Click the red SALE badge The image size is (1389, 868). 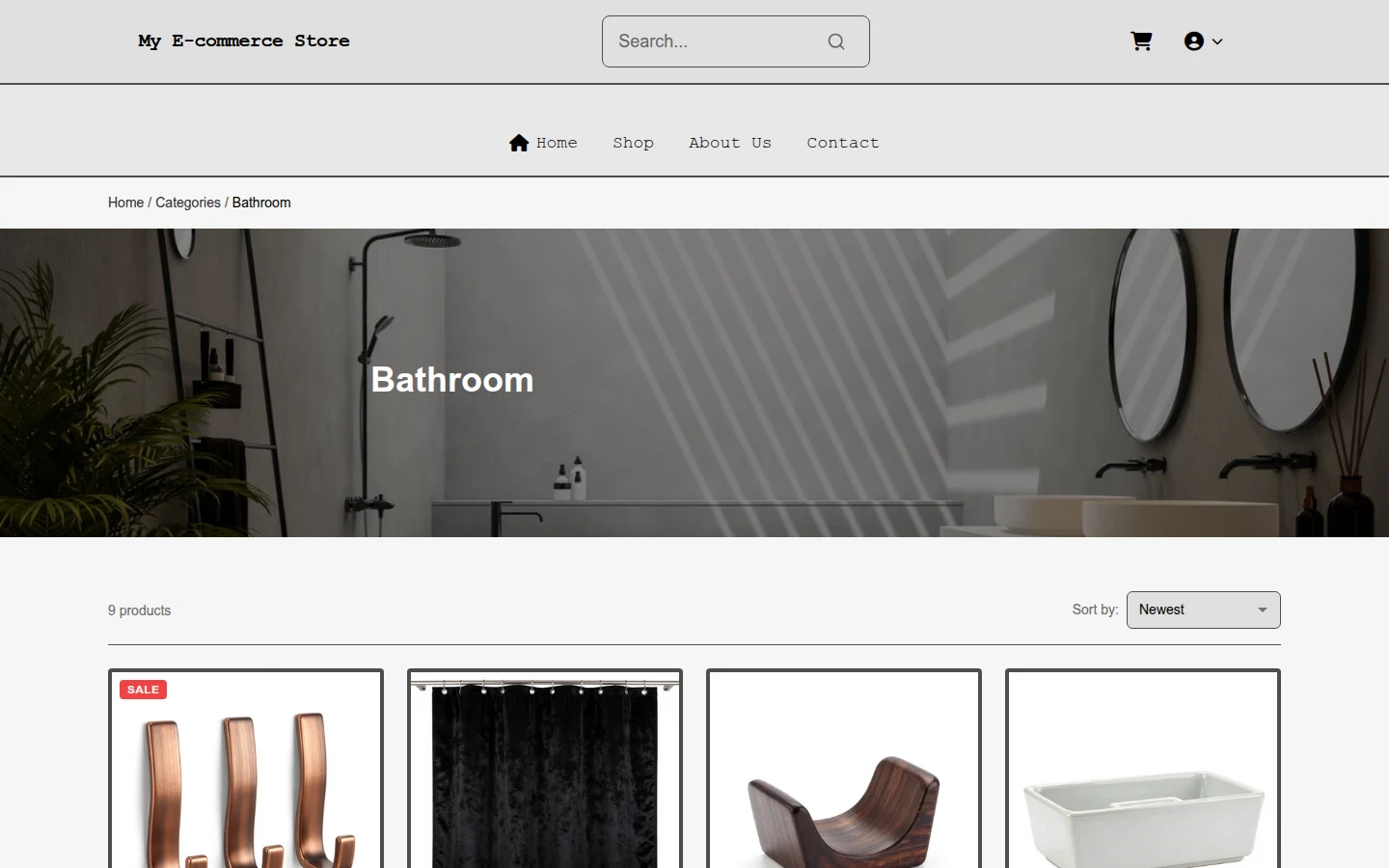pos(143,690)
